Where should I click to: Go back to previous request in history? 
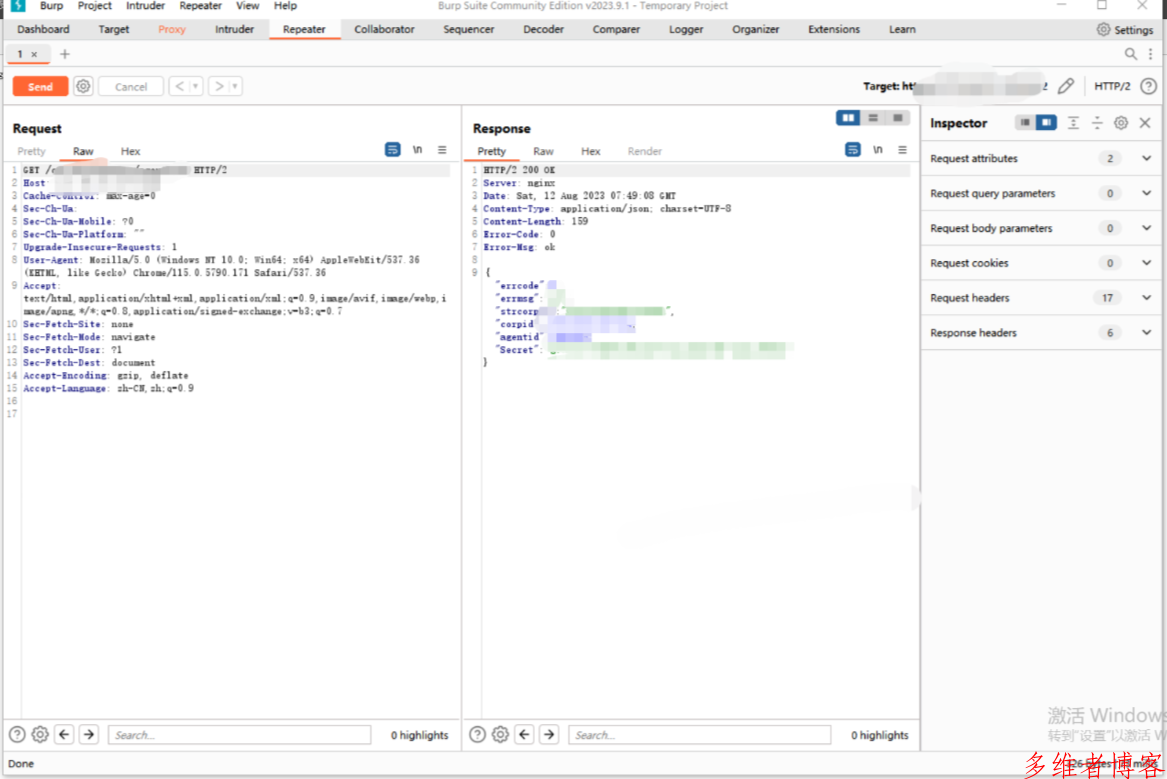(179, 86)
